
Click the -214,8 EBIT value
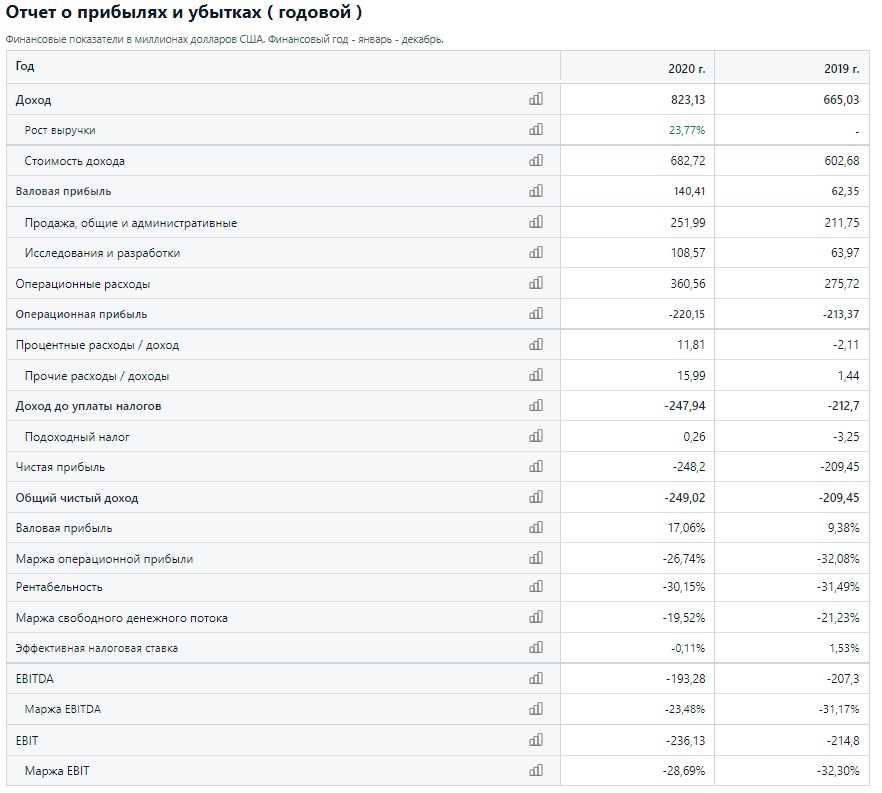click(x=843, y=741)
